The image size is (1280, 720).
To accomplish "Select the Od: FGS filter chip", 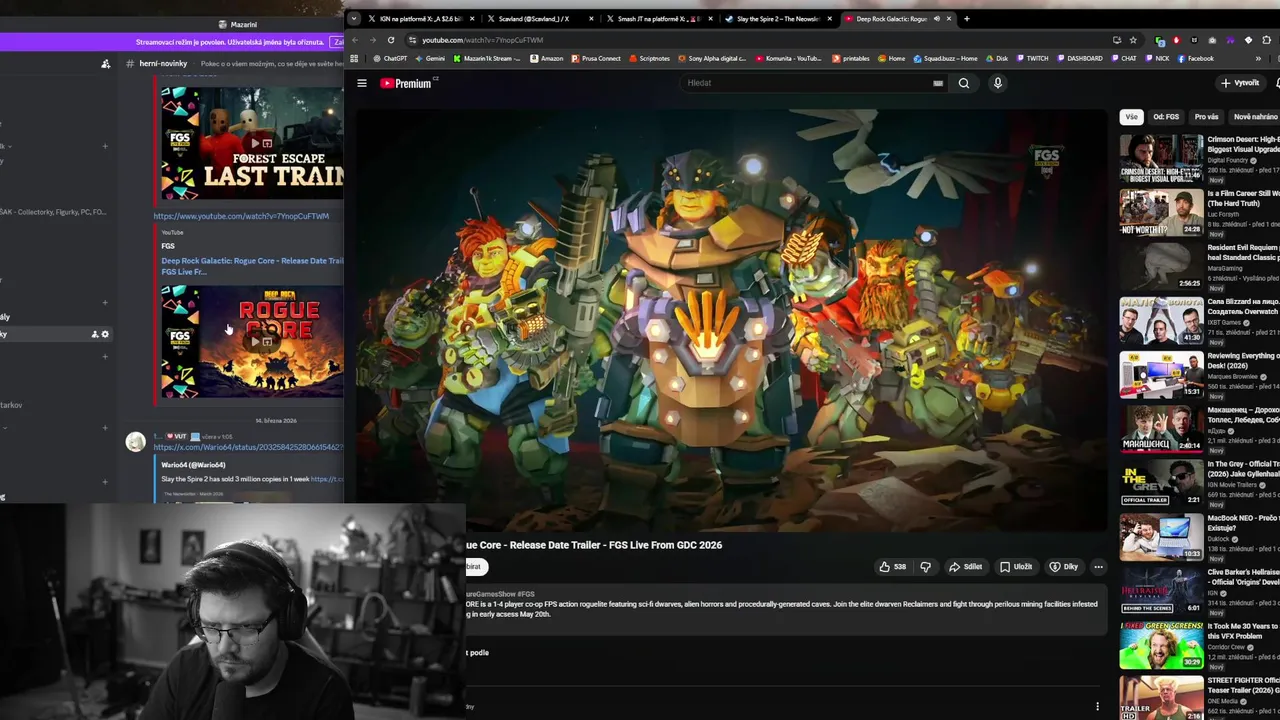I will pos(1166,117).
